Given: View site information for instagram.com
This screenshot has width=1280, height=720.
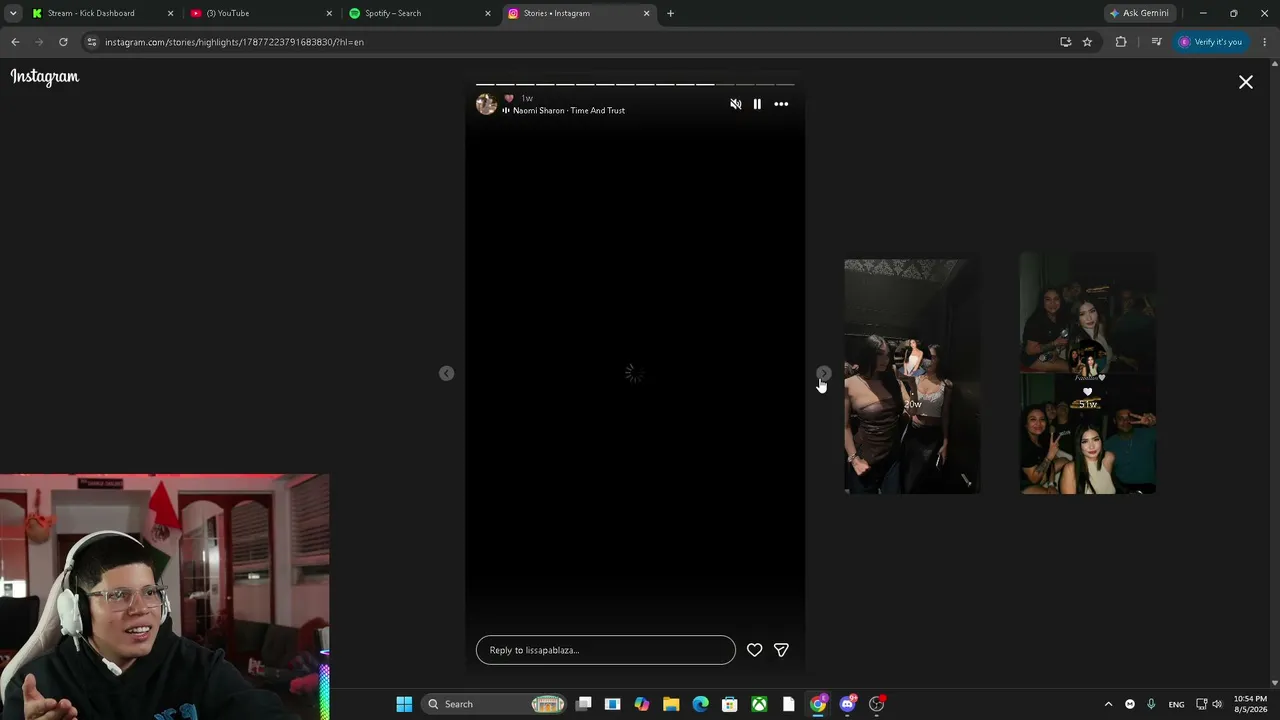Looking at the screenshot, I should click(x=92, y=42).
